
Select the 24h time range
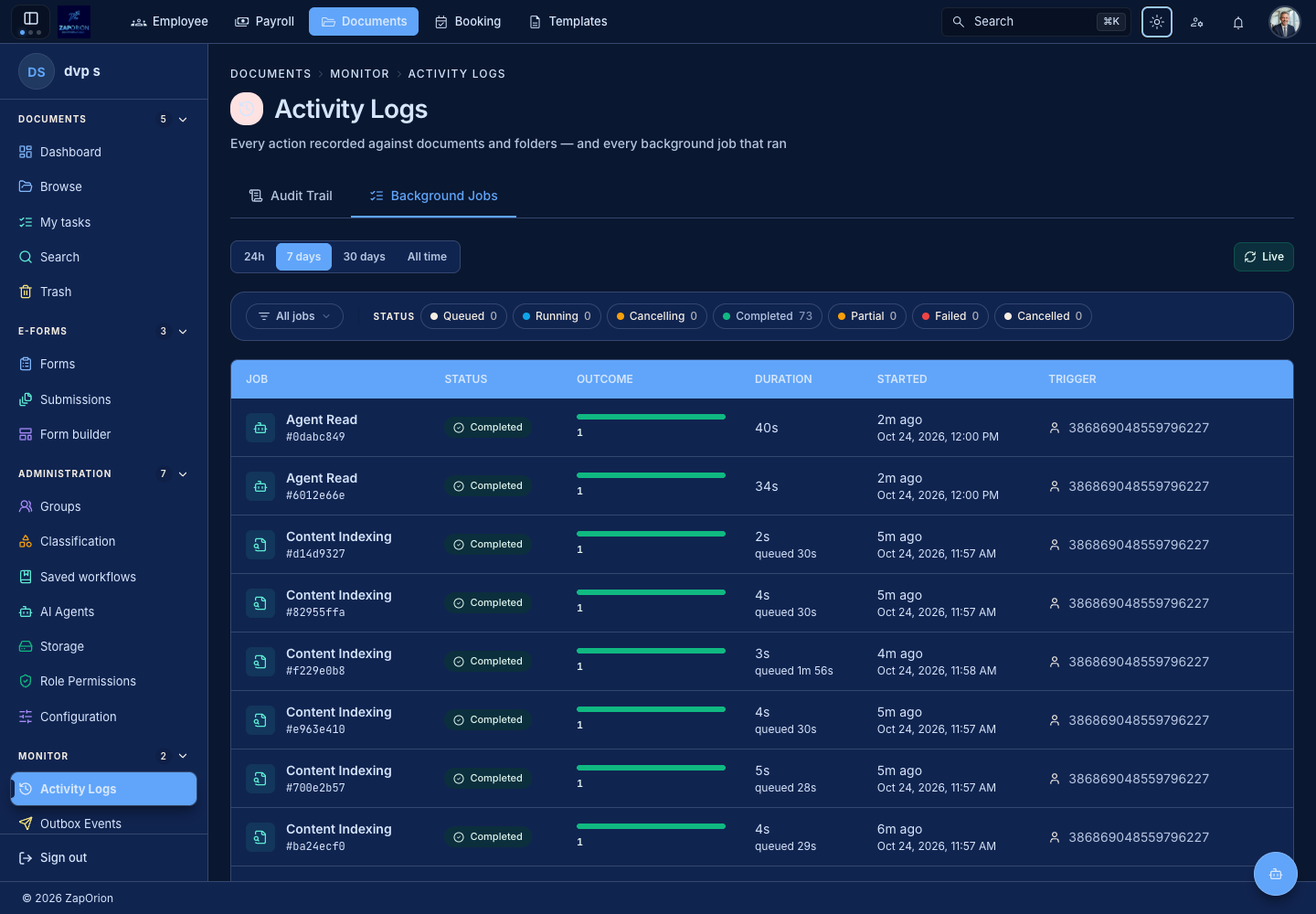(254, 257)
